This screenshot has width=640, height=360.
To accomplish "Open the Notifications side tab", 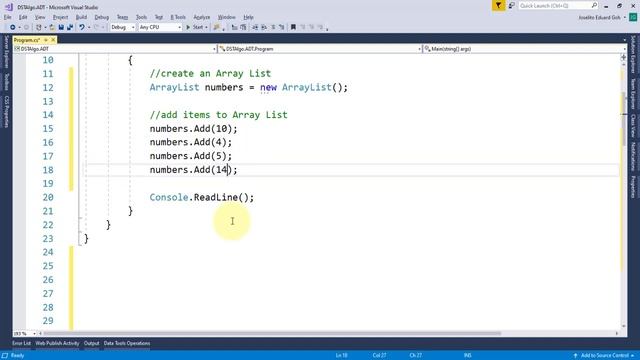I will tap(633, 157).
